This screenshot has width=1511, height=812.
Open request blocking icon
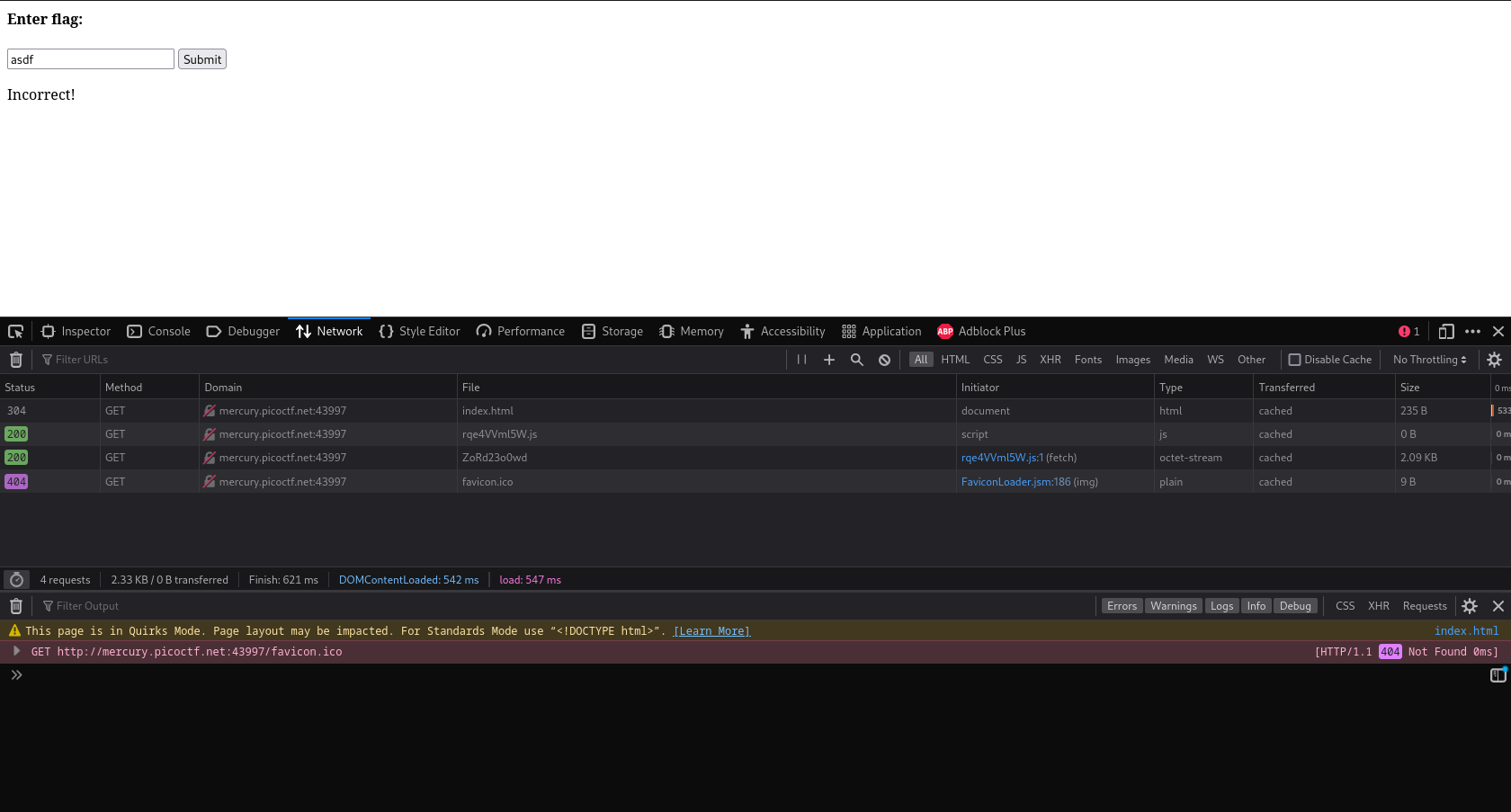pos(885,360)
